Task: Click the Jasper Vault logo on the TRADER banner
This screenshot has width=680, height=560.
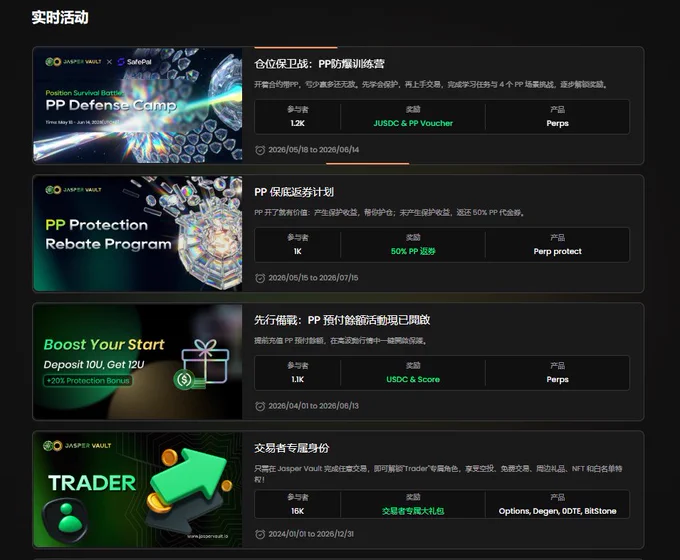Action: click(77, 445)
